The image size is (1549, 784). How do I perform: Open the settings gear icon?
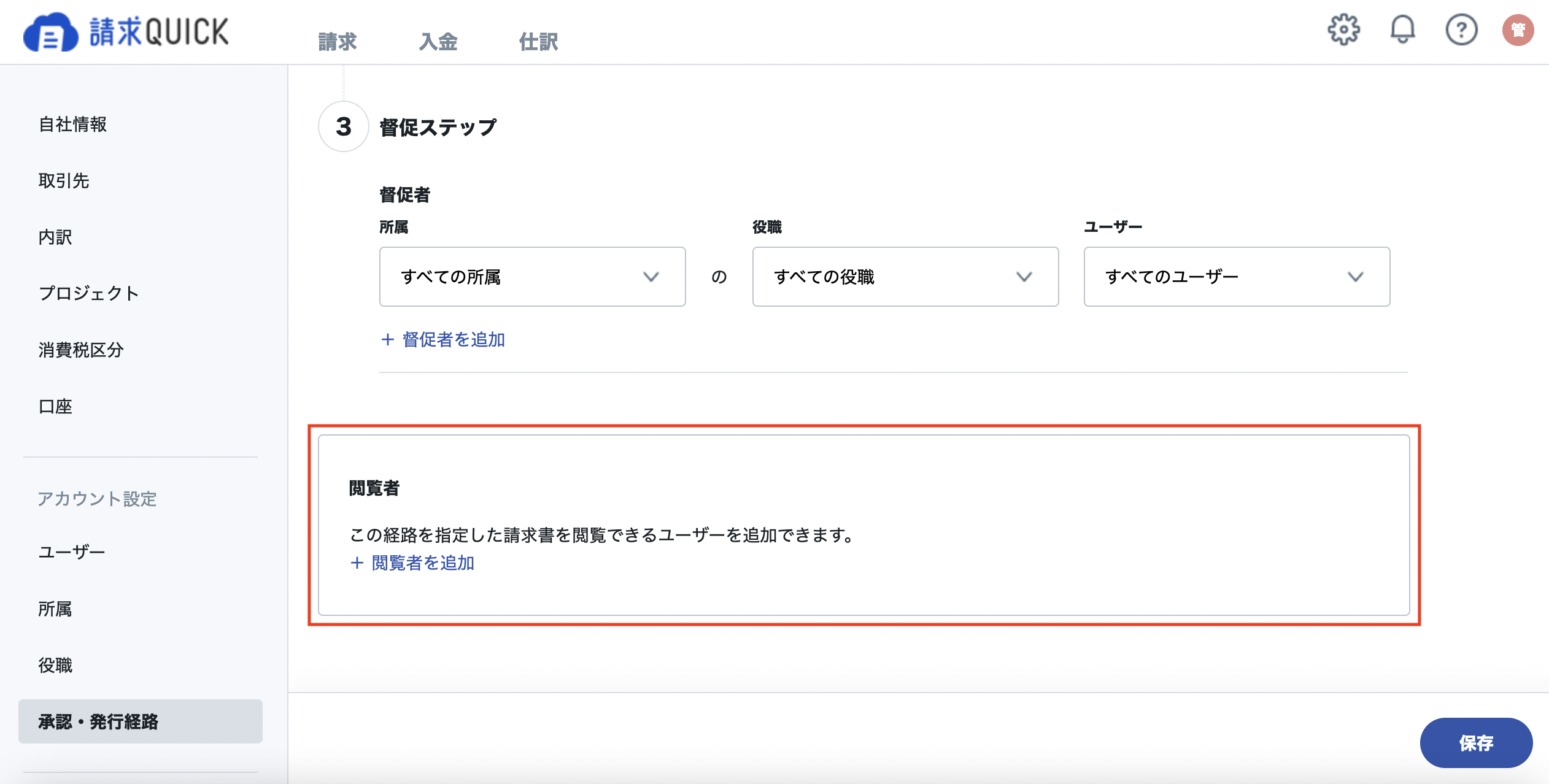pyautogui.click(x=1343, y=30)
